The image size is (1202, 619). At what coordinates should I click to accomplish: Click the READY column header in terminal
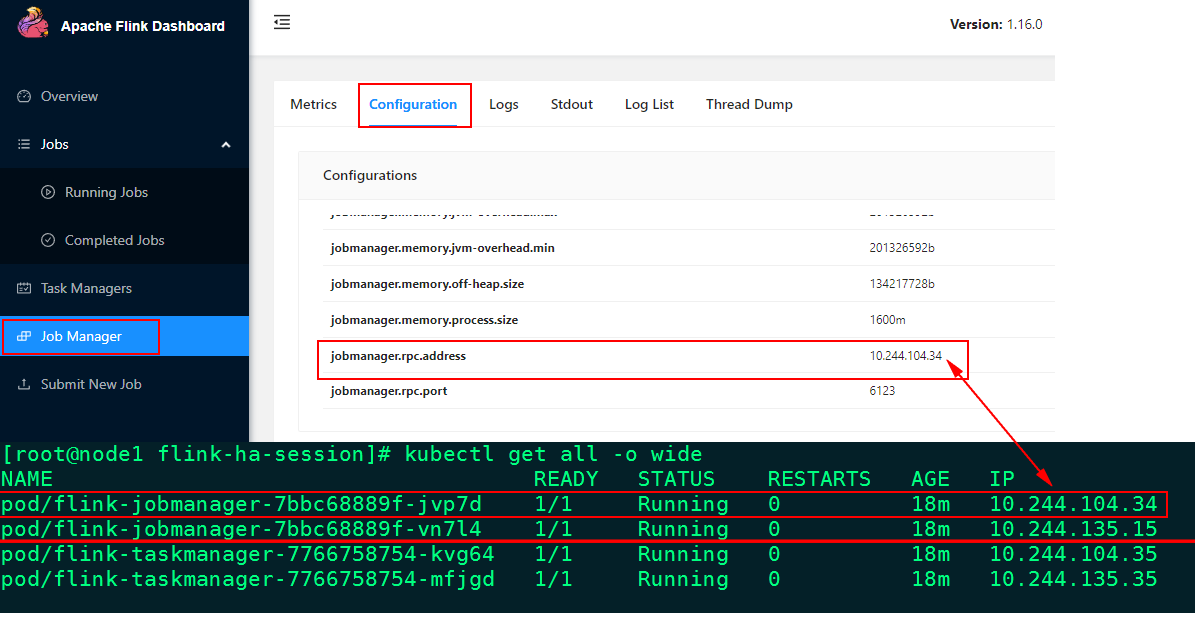click(566, 479)
